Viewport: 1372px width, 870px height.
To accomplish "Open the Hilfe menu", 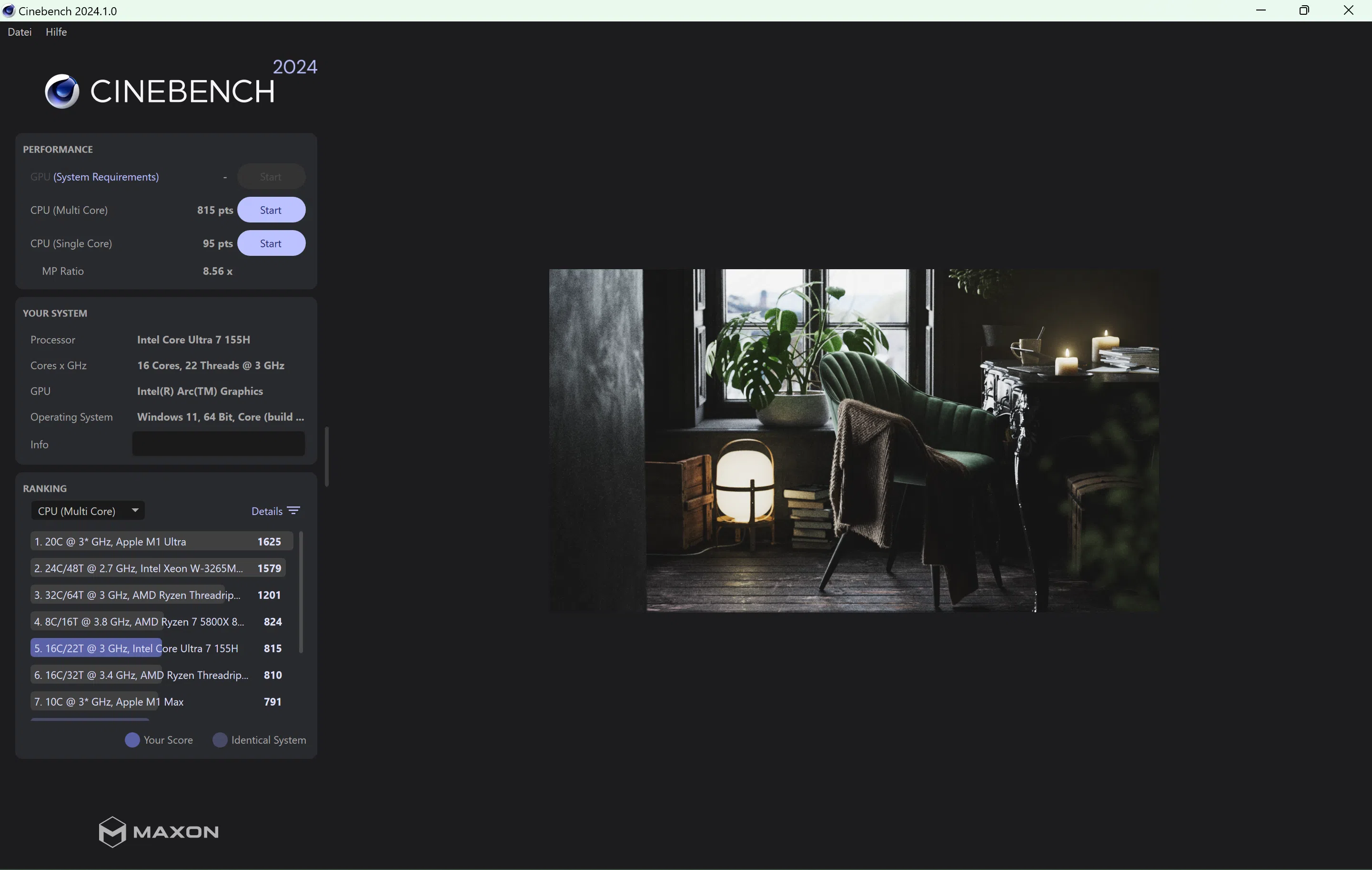I will click(56, 32).
